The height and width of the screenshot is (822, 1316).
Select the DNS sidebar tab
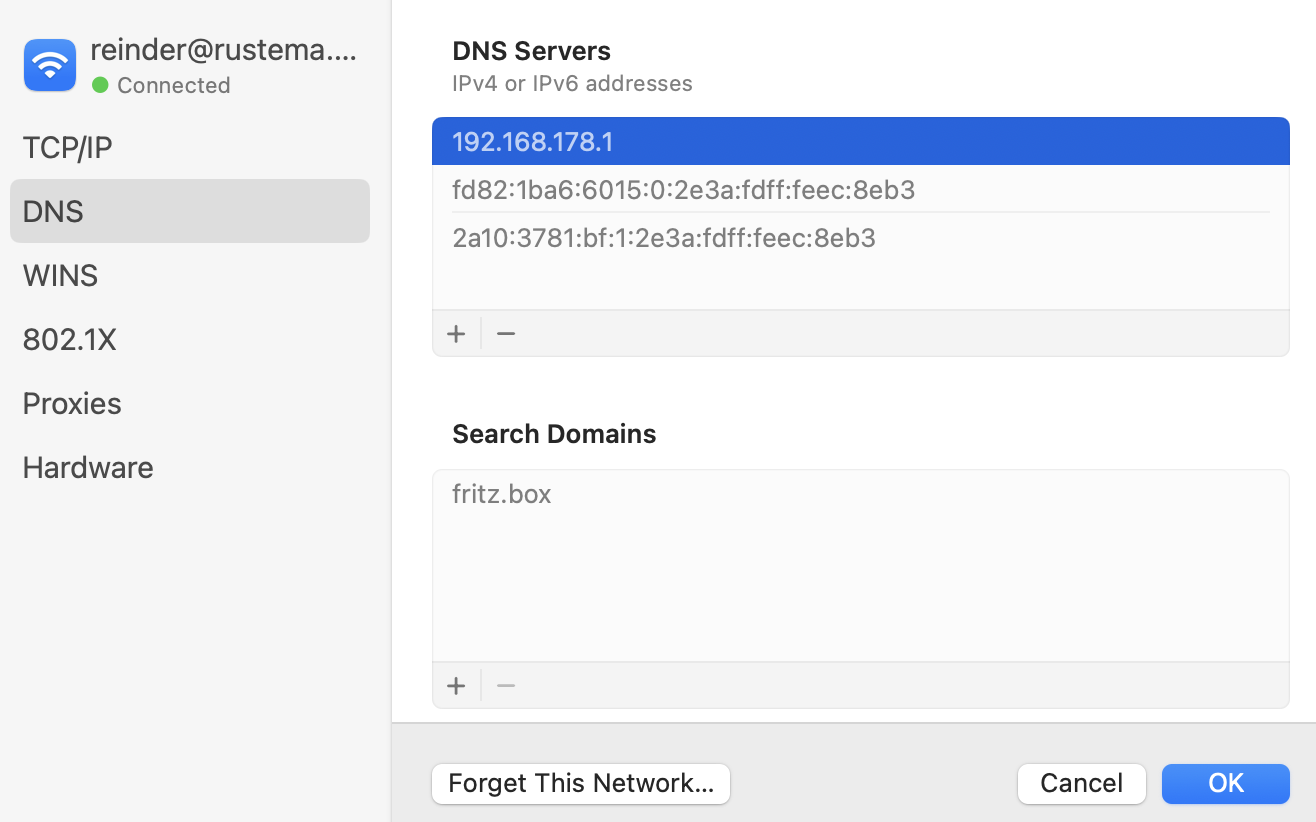[53, 211]
